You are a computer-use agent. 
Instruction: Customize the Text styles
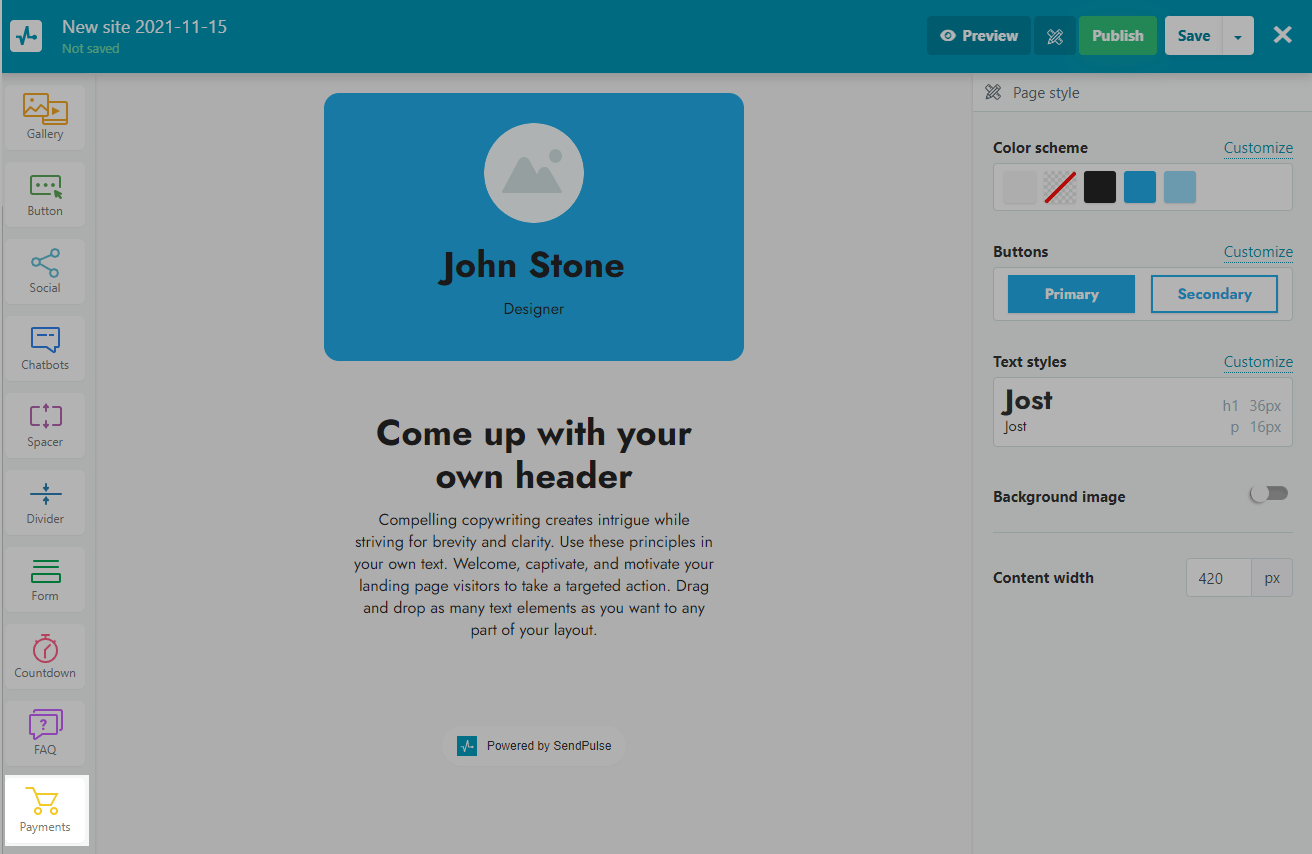click(1258, 362)
